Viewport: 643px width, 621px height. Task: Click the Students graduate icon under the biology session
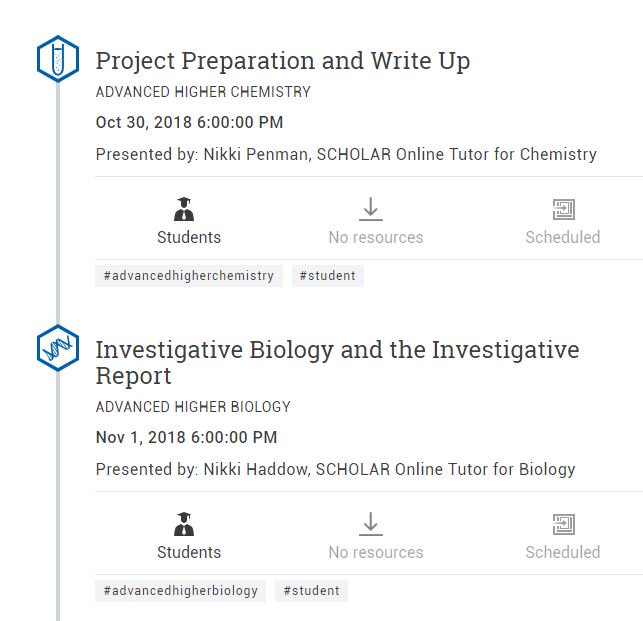tap(184, 524)
